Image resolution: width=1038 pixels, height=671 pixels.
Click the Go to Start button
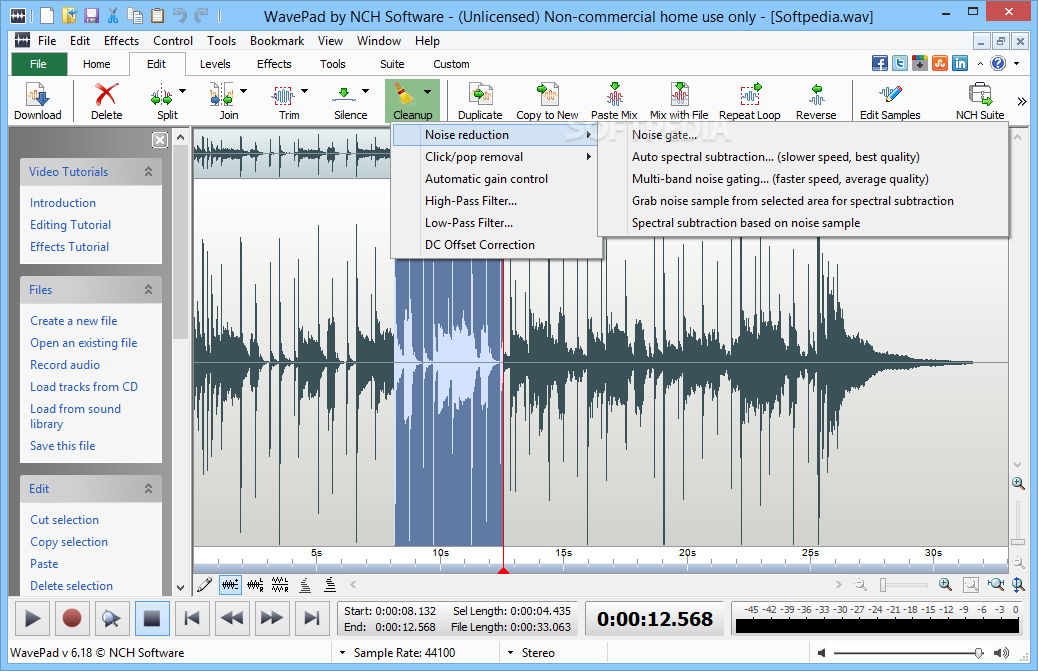click(192, 619)
